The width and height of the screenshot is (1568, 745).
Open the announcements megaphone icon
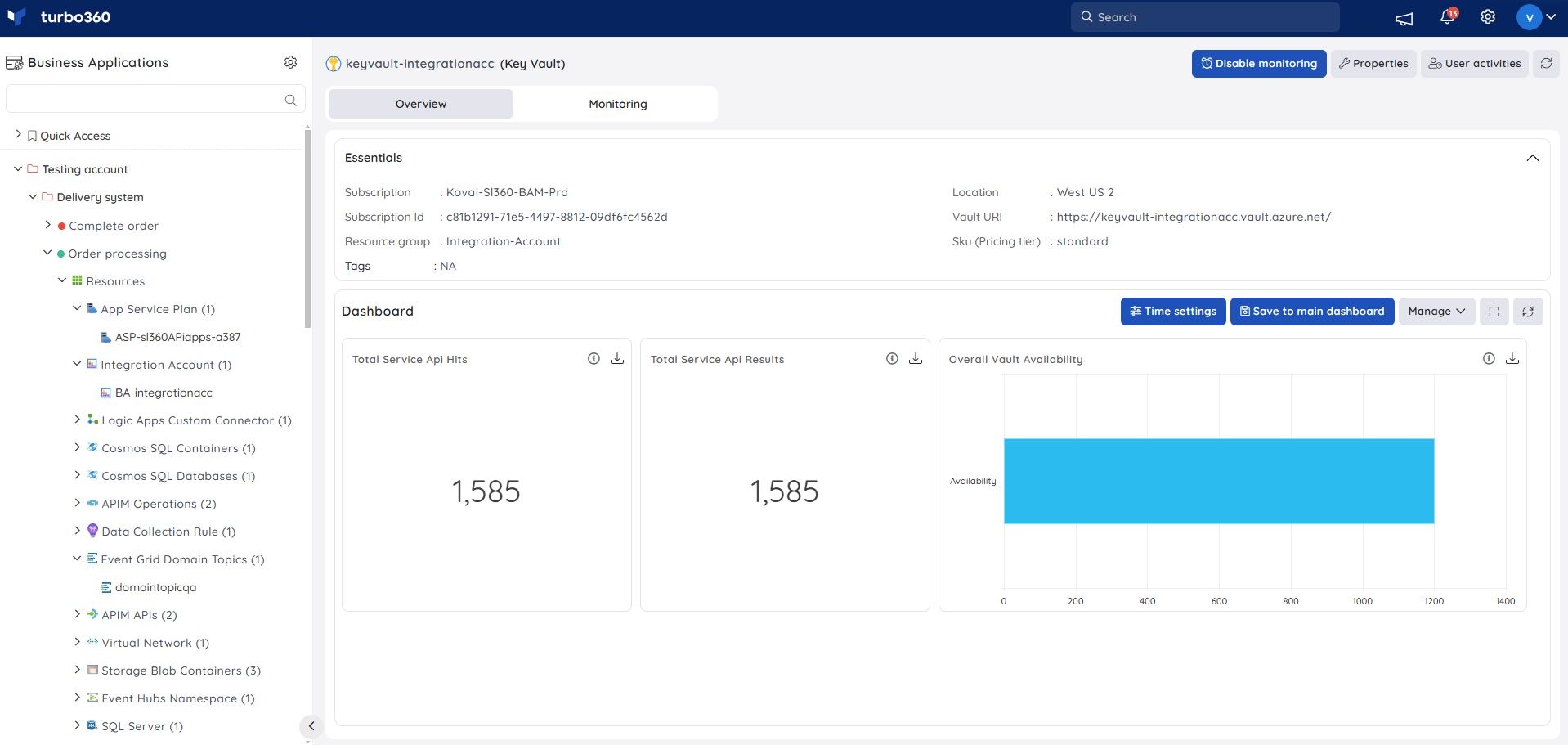point(1404,18)
